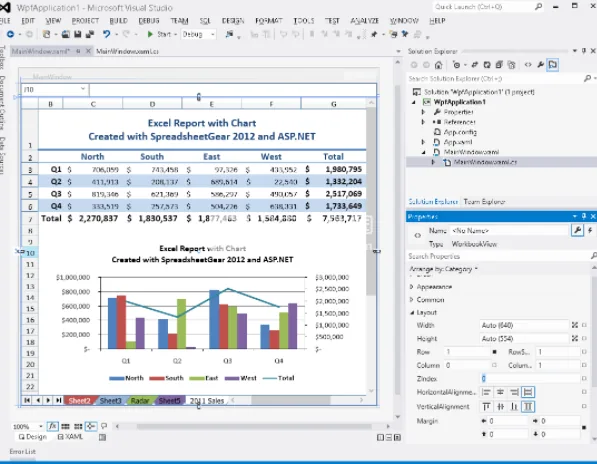The height and width of the screenshot is (464, 597).
Task: Click the Solution Explorer Home icon
Action: click(439, 65)
